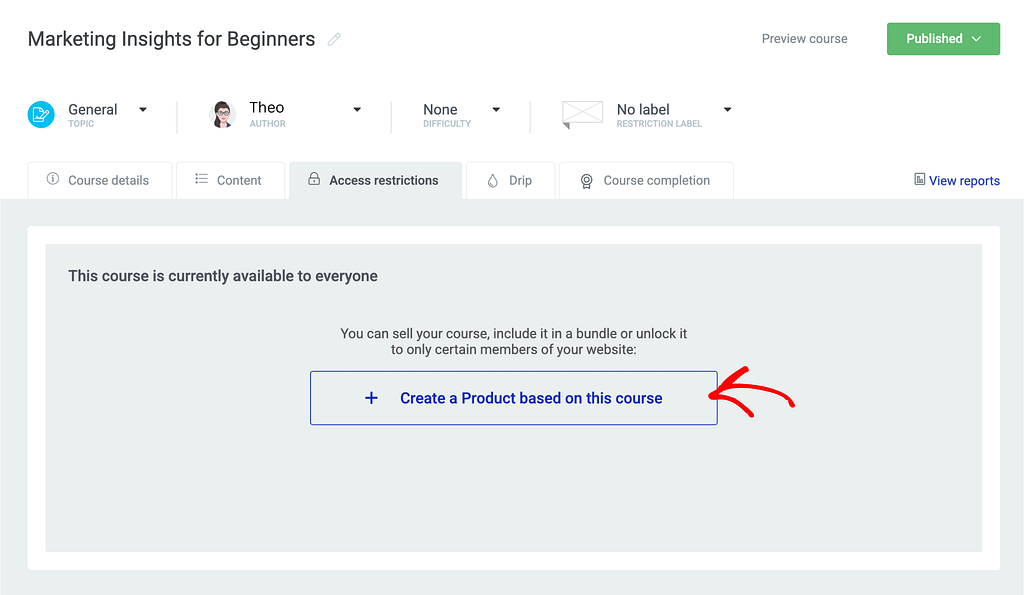The width and height of the screenshot is (1024, 595).
Task: Switch to the Content tab
Action: point(230,180)
